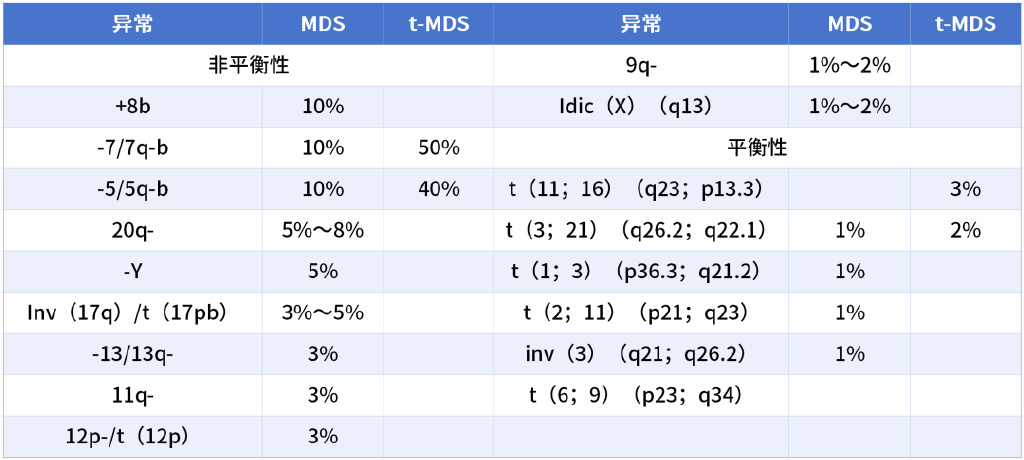The height and width of the screenshot is (460, 1024).
Task: Click the -7/7q-b row label
Action: point(133,148)
